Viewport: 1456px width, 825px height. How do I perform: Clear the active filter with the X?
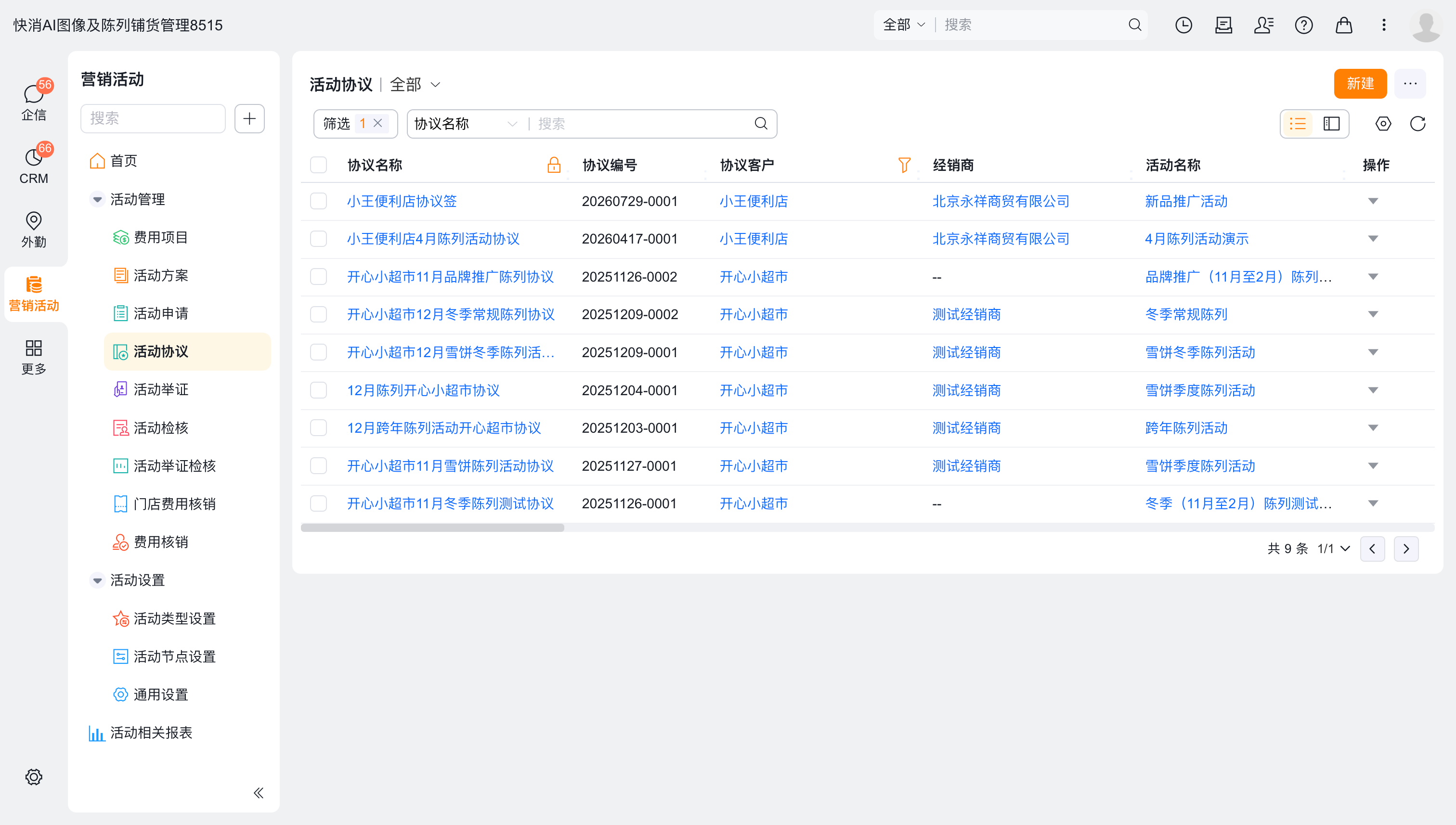(x=377, y=124)
